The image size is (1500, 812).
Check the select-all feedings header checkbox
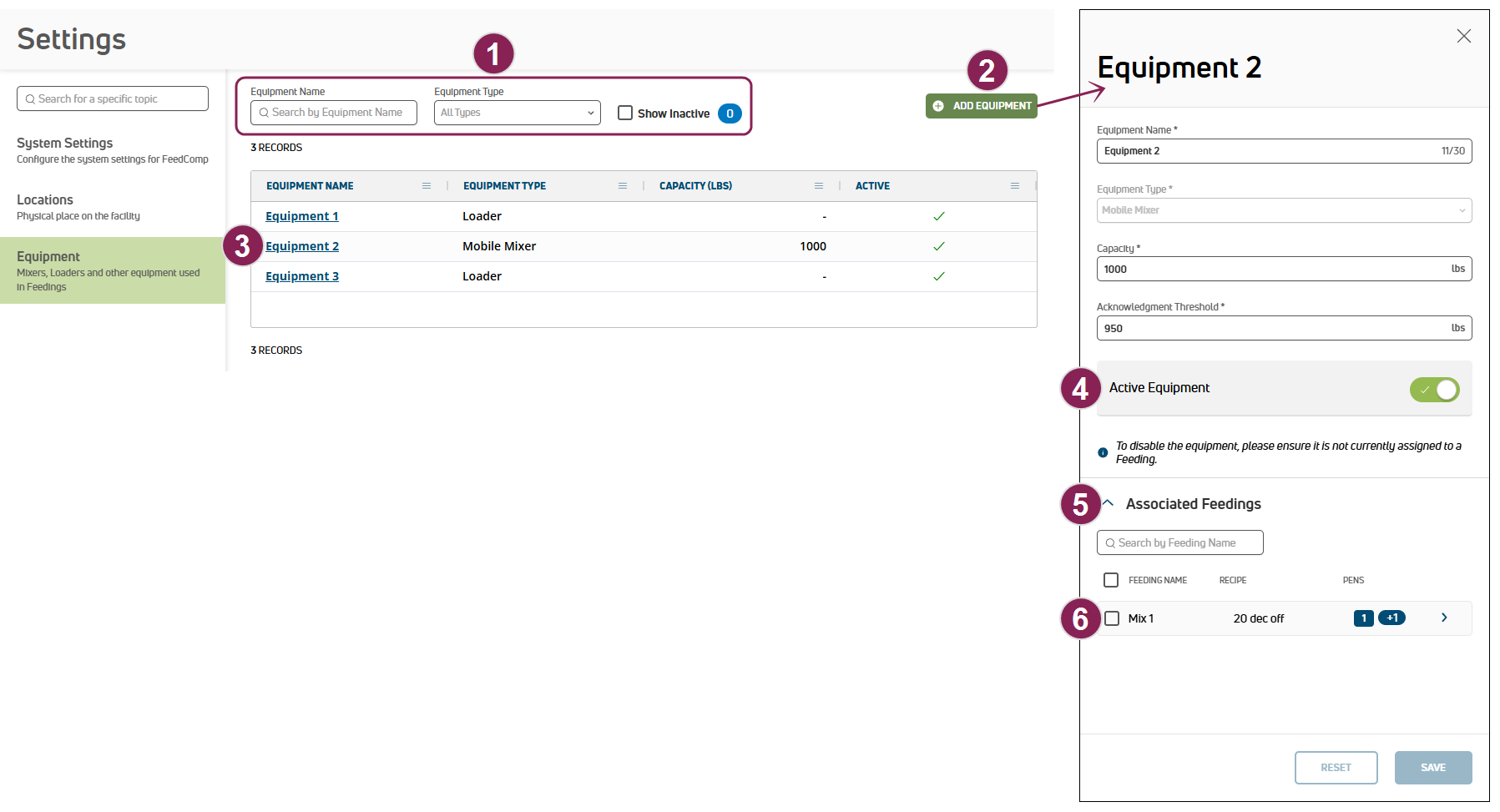click(x=1111, y=580)
